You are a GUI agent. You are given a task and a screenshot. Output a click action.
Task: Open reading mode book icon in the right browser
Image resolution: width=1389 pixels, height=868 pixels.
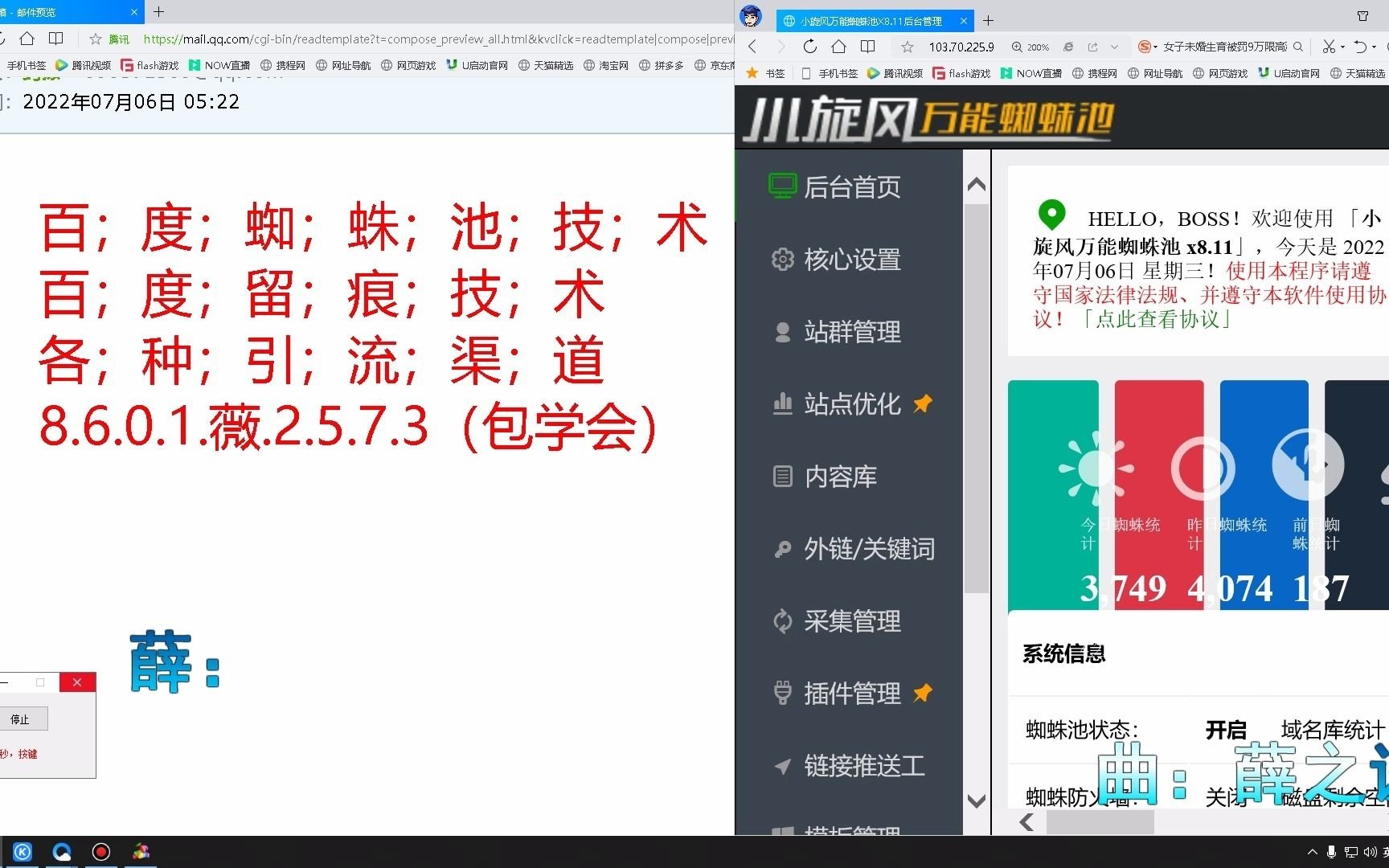(x=867, y=47)
